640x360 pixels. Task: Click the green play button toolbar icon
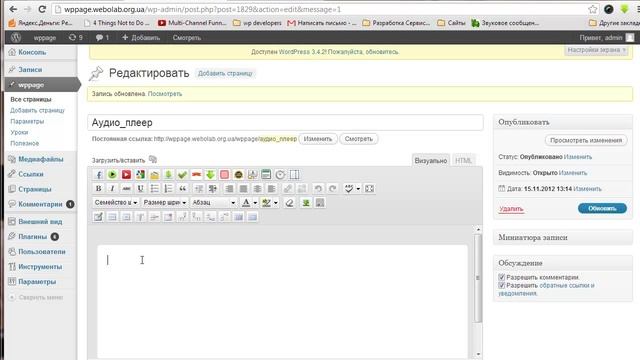[112, 175]
